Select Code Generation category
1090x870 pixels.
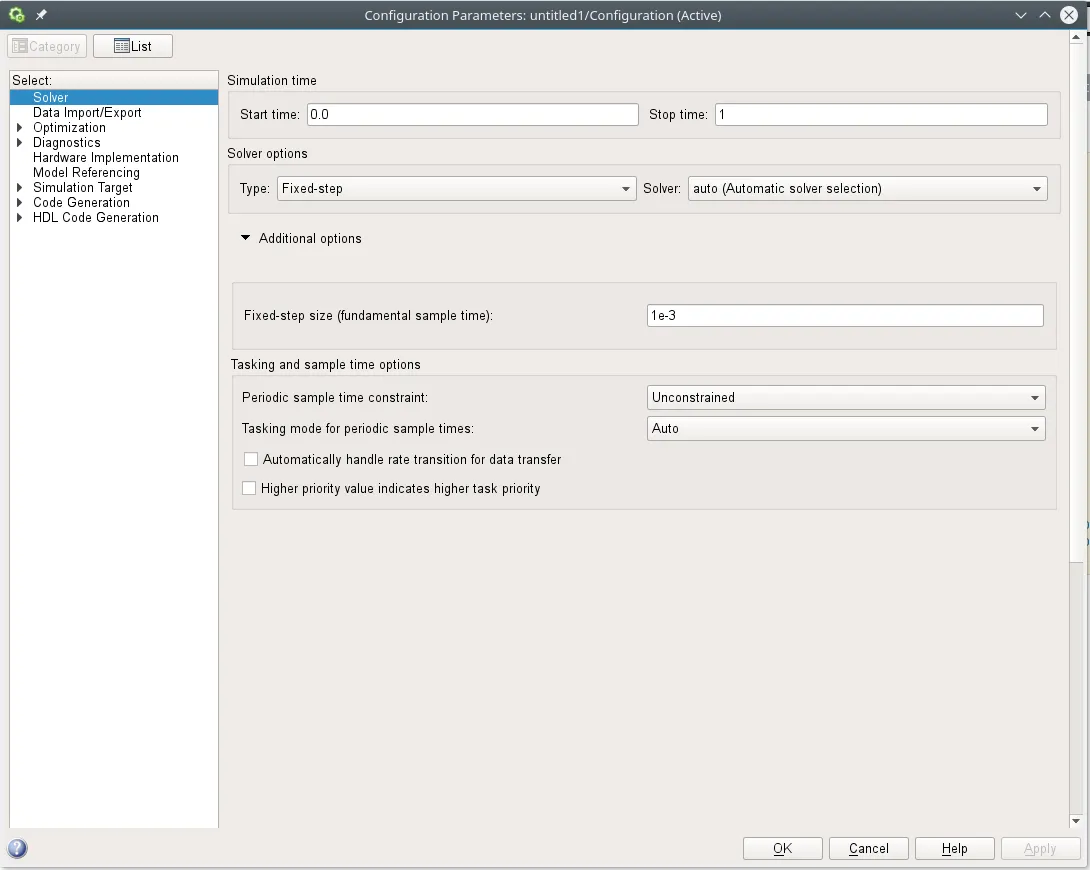pos(81,203)
